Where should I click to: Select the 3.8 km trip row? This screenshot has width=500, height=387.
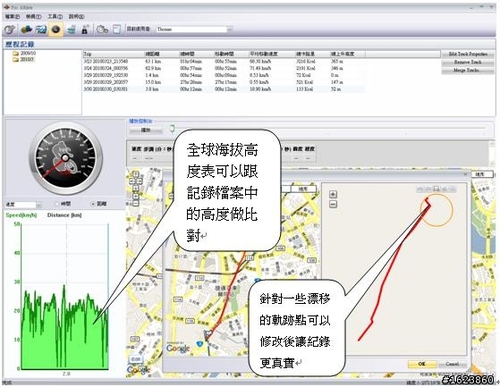click(223, 89)
